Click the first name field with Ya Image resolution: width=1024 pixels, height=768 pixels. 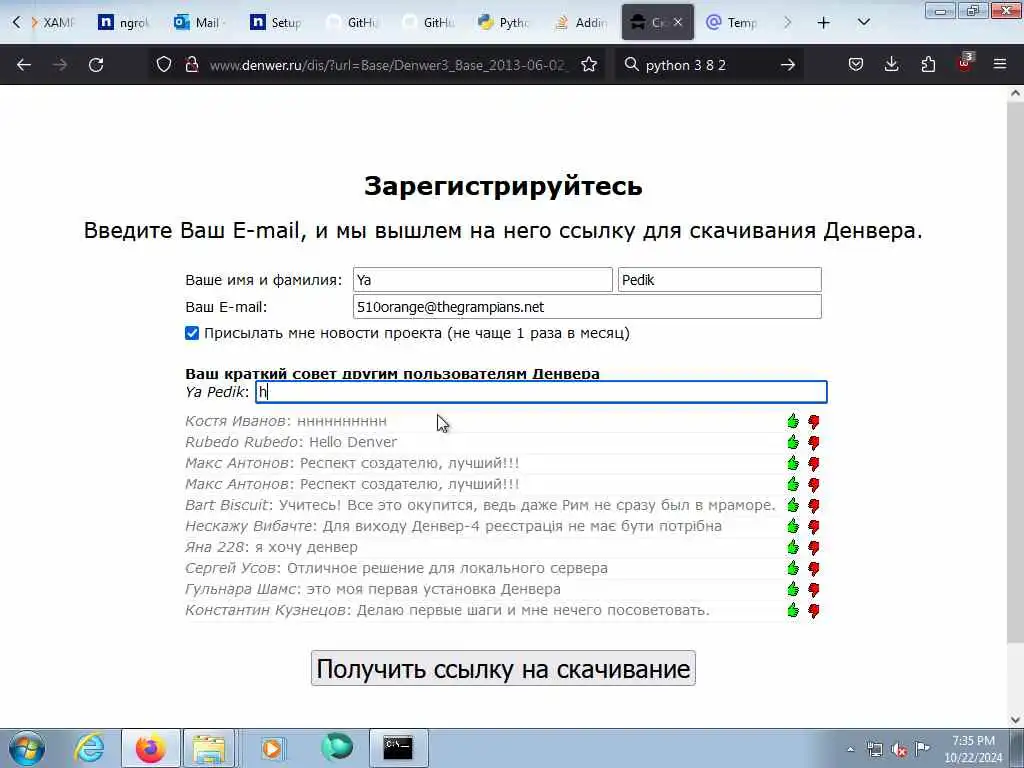click(x=483, y=280)
